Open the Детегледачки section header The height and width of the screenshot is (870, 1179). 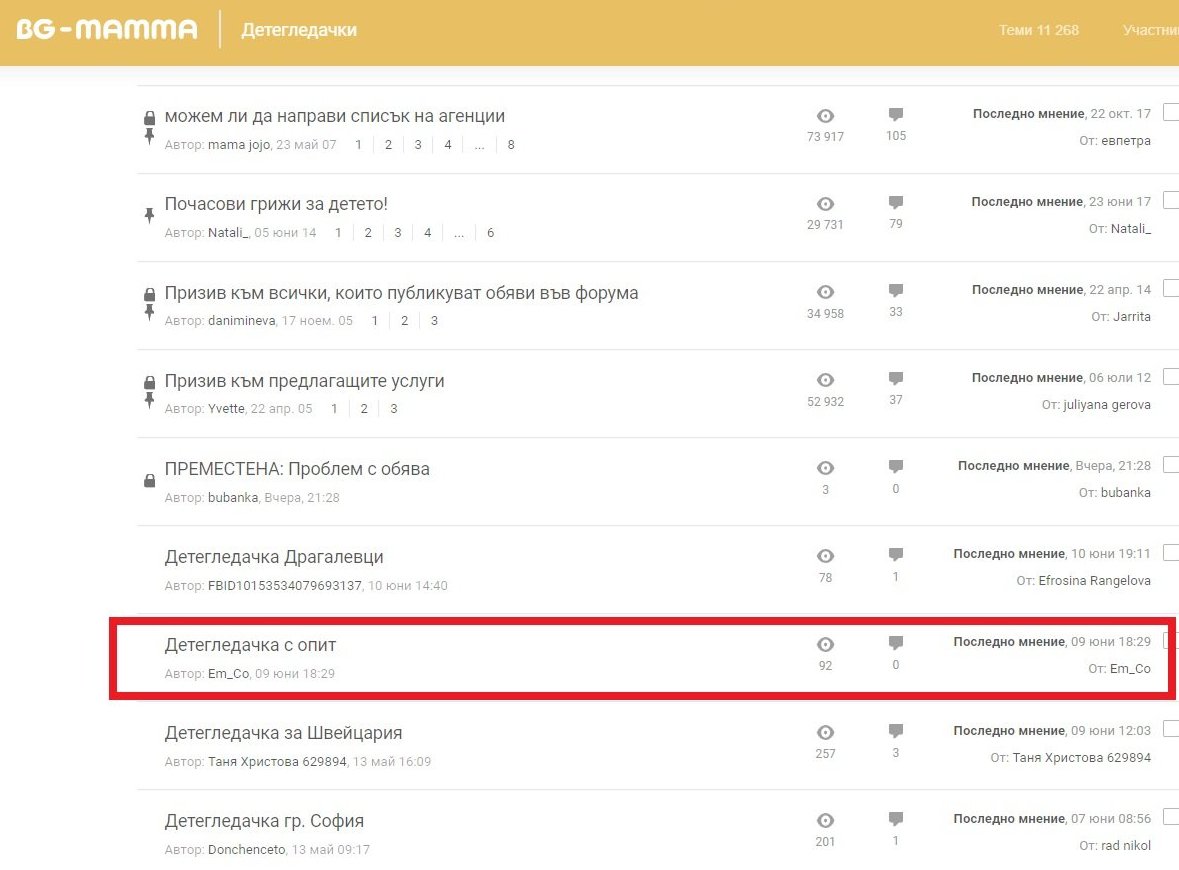tap(299, 30)
